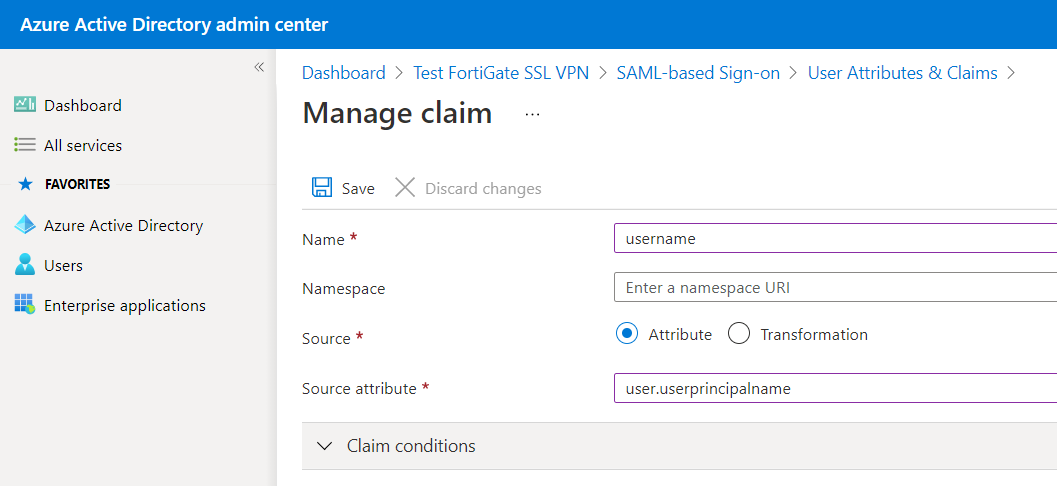Viewport: 1057px width, 486px height.
Task: Open the Source attribute combo box
Action: coord(835,388)
